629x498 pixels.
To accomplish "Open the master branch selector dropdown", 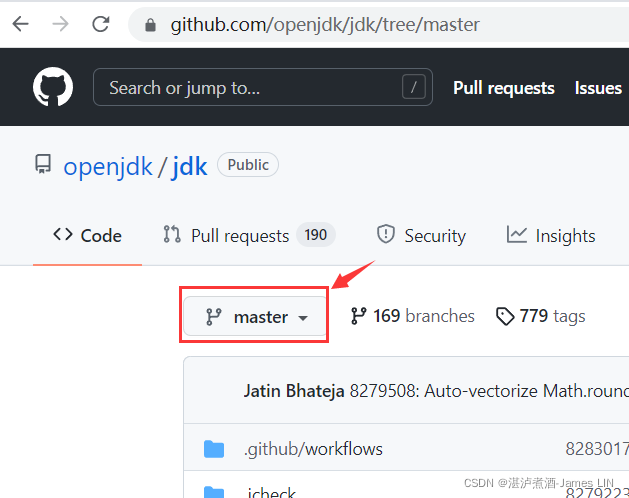I will pyautogui.click(x=255, y=317).
